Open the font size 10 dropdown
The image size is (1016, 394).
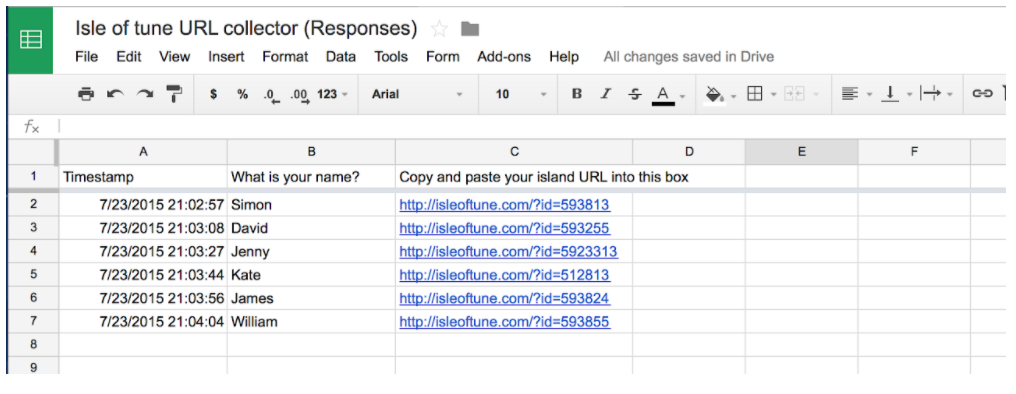click(x=521, y=94)
